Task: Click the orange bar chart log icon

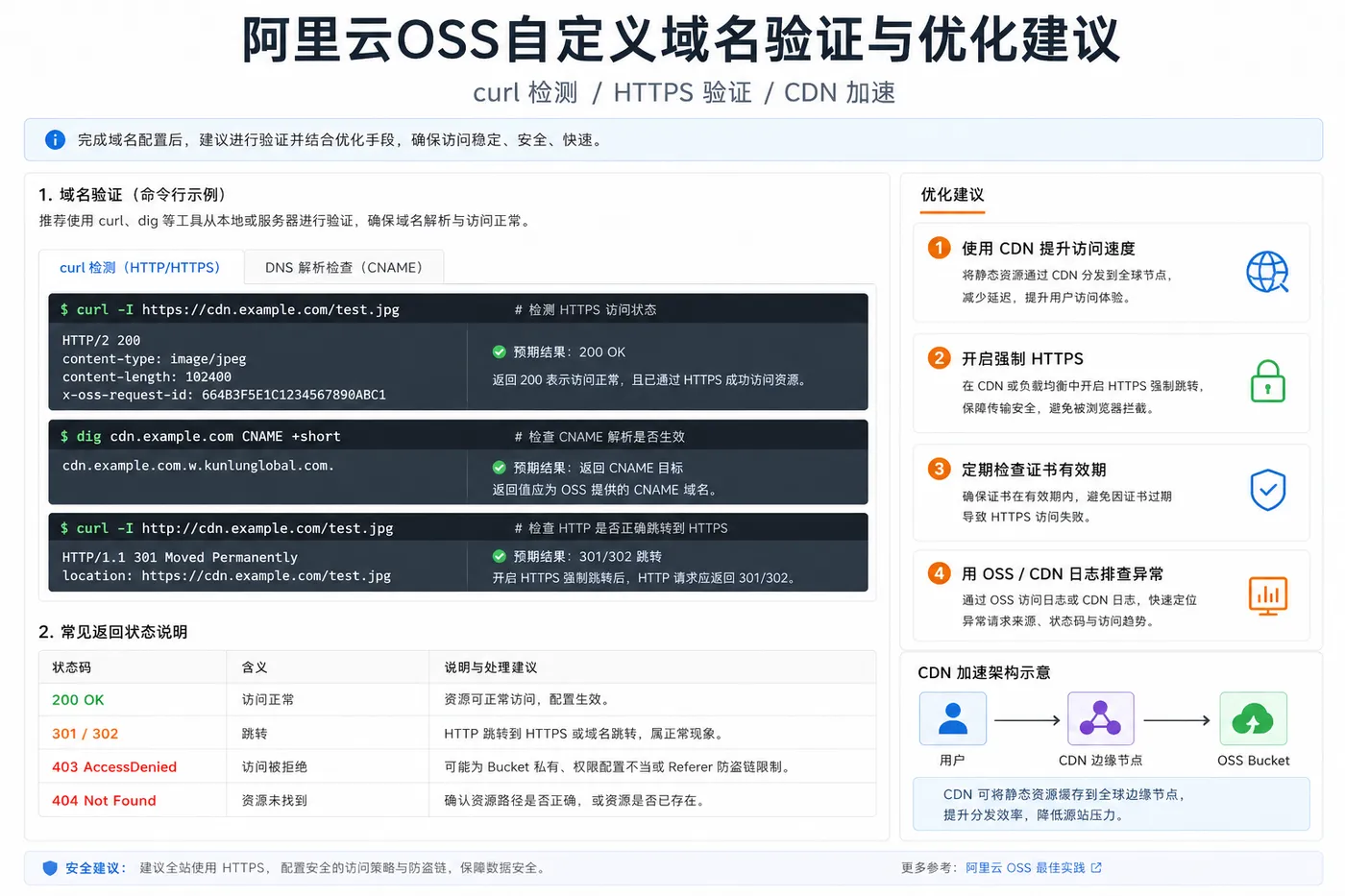Action: pyautogui.click(x=1268, y=595)
